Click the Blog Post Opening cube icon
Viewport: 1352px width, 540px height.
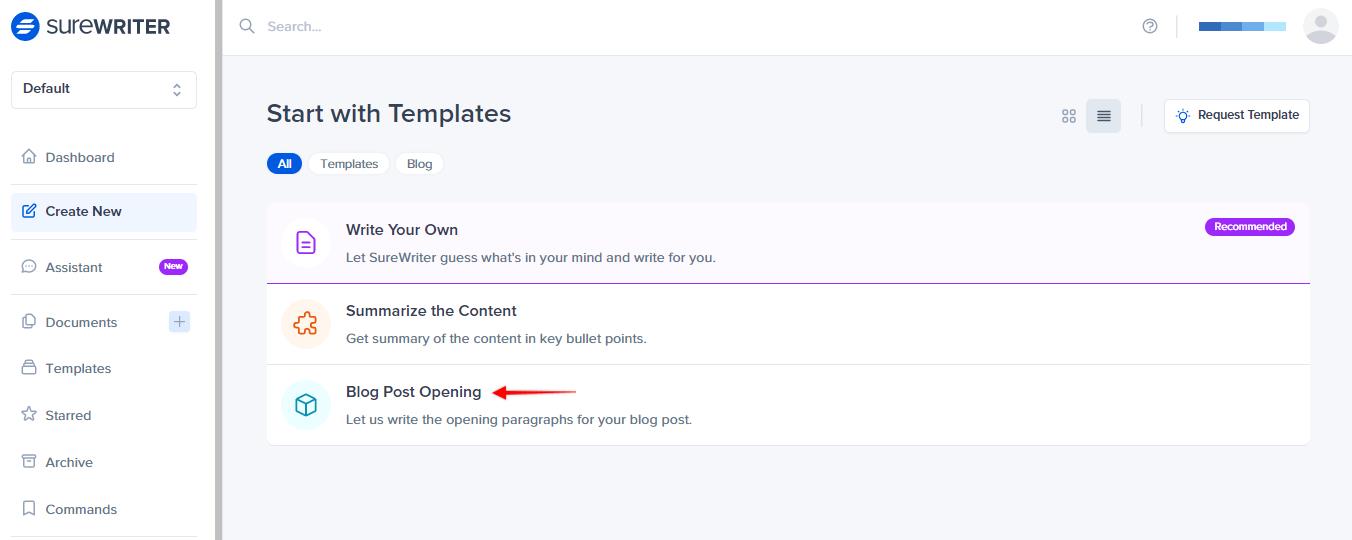[306, 405]
